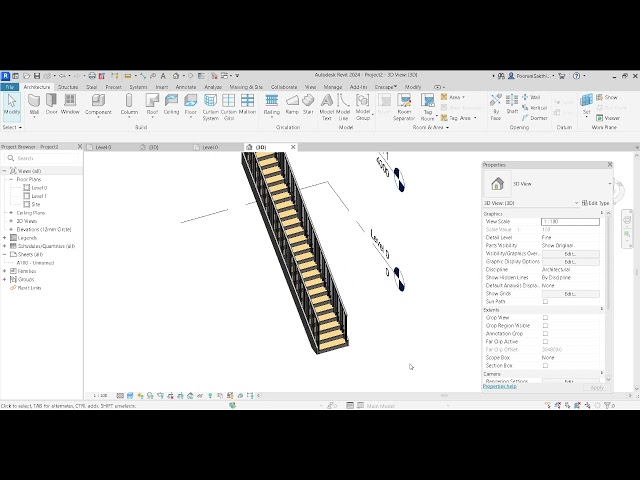
Task: Enable the Section Box checkbox
Action: pos(545,366)
